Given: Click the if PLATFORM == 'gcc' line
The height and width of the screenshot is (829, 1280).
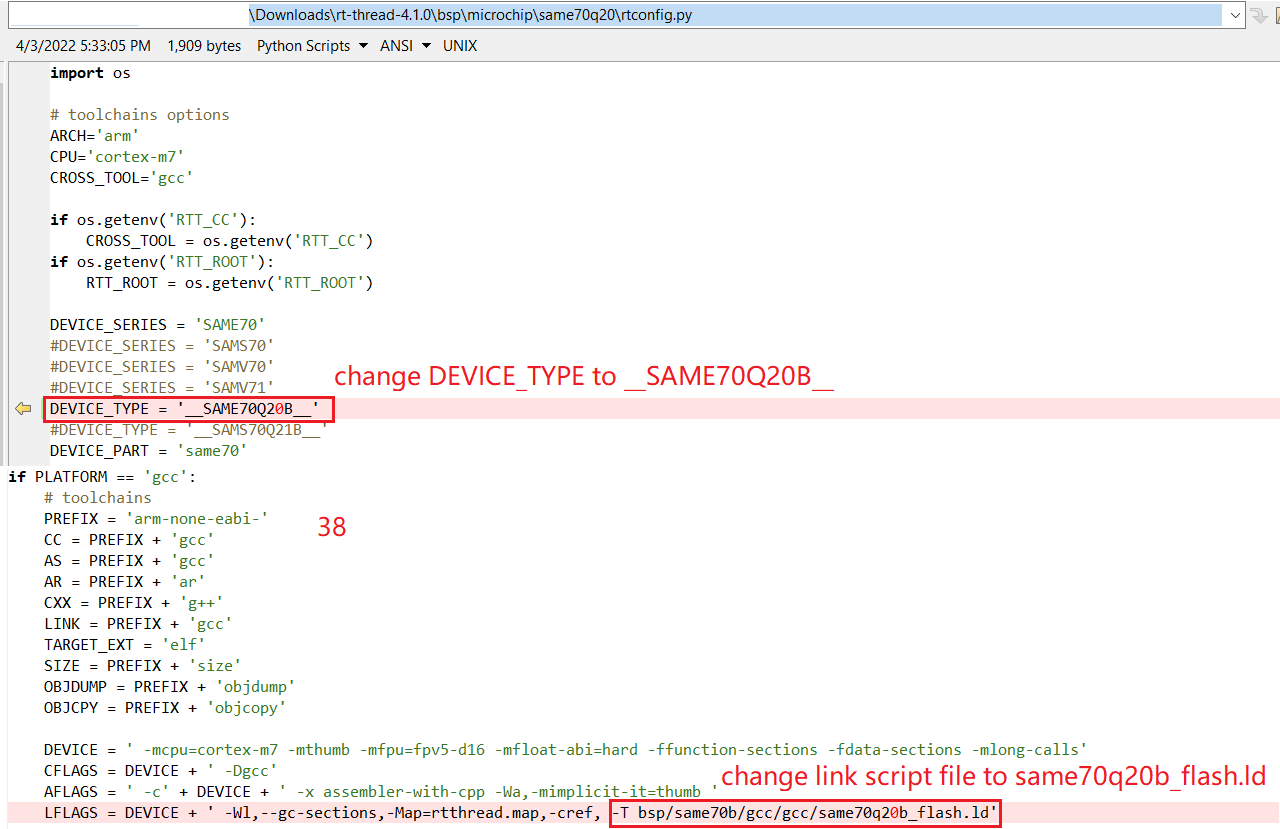Looking at the screenshot, I should click(x=102, y=476).
